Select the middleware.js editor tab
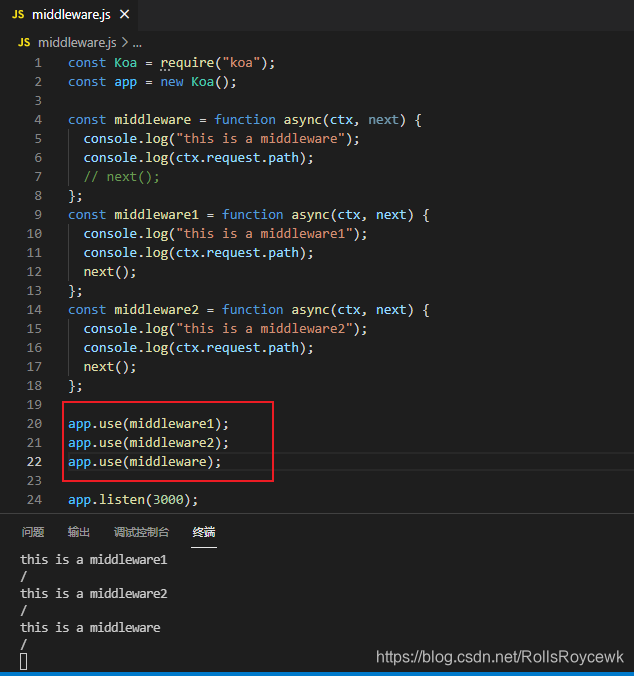The width and height of the screenshot is (634, 676). [69, 15]
